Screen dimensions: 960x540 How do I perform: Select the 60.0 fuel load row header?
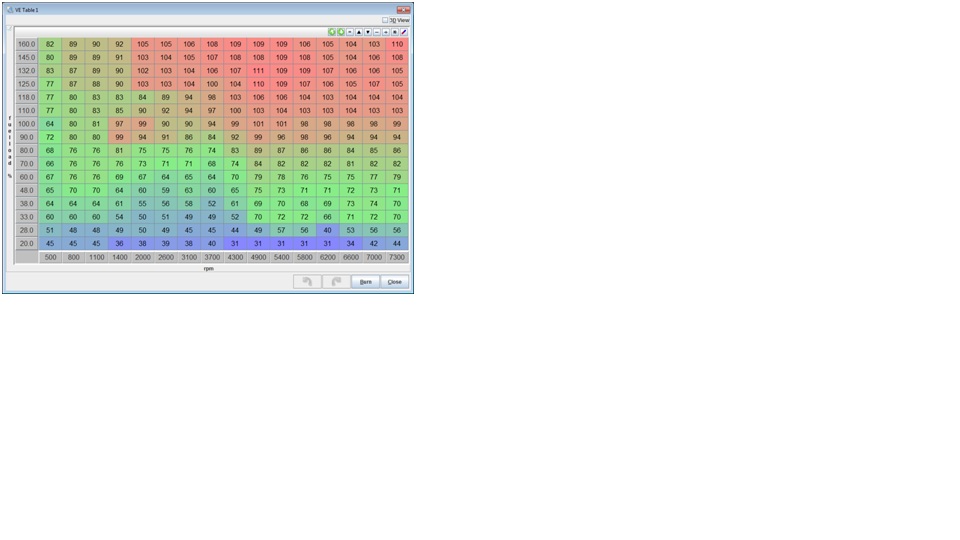pyautogui.click(x=26, y=177)
